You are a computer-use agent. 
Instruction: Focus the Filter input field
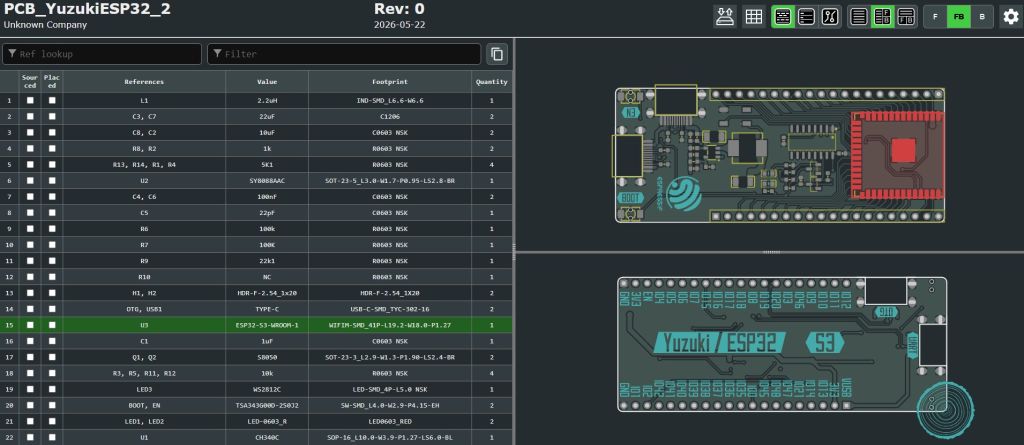pos(344,54)
